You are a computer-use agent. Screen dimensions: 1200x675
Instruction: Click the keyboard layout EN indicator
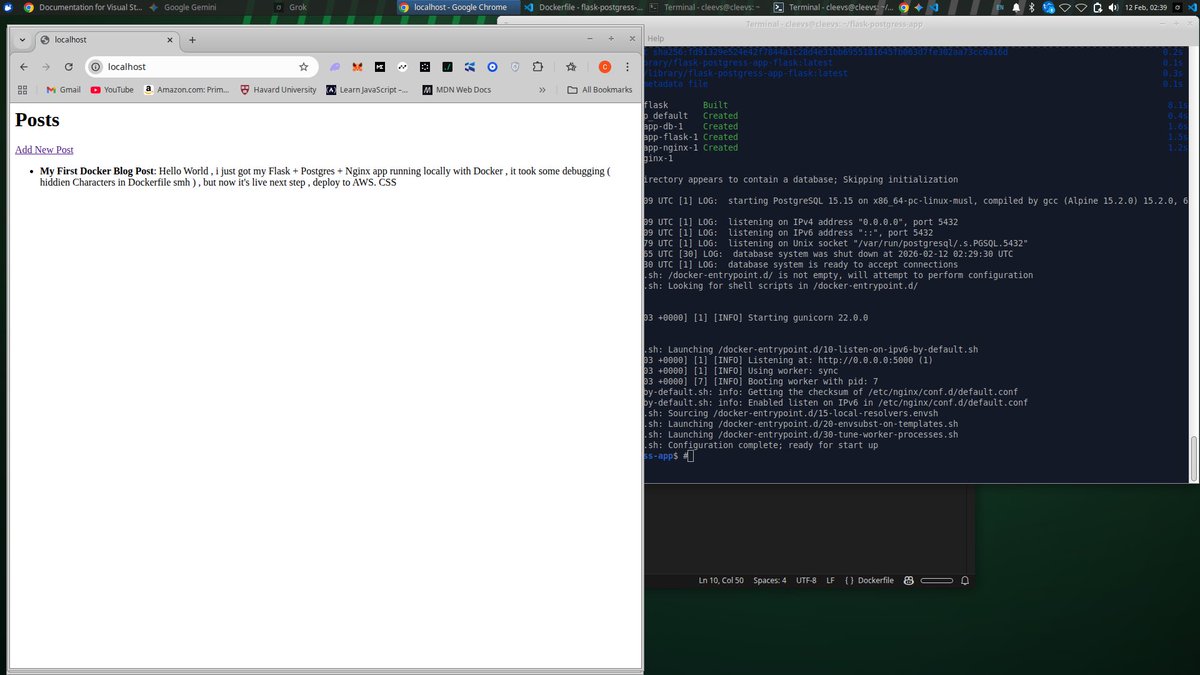pos(1002,7)
